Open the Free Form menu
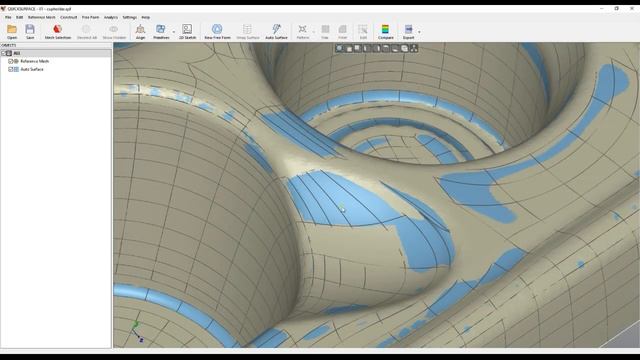Screen dimensions: 640x360 pyautogui.click(x=91, y=18)
